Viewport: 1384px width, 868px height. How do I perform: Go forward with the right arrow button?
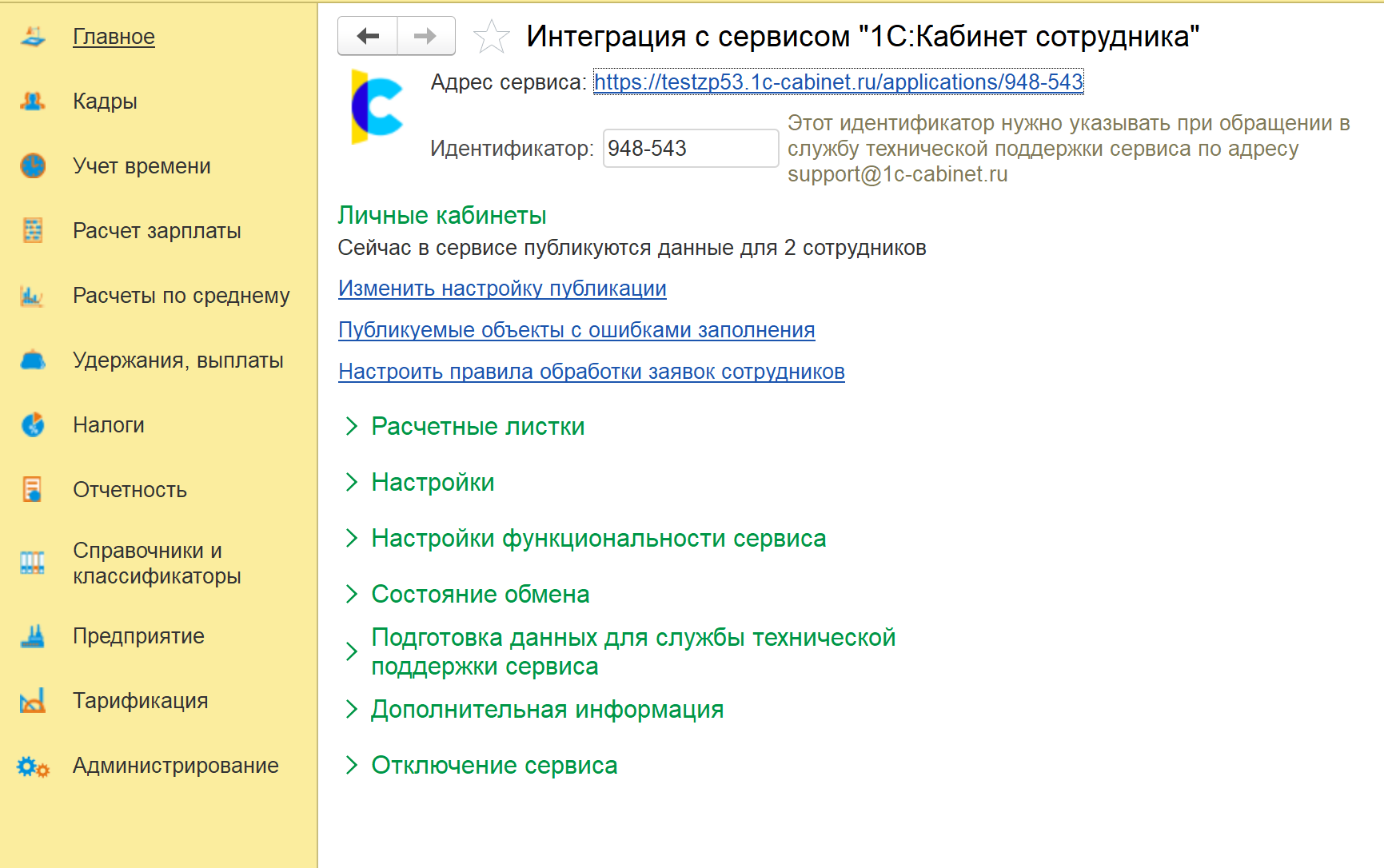click(426, 36)
